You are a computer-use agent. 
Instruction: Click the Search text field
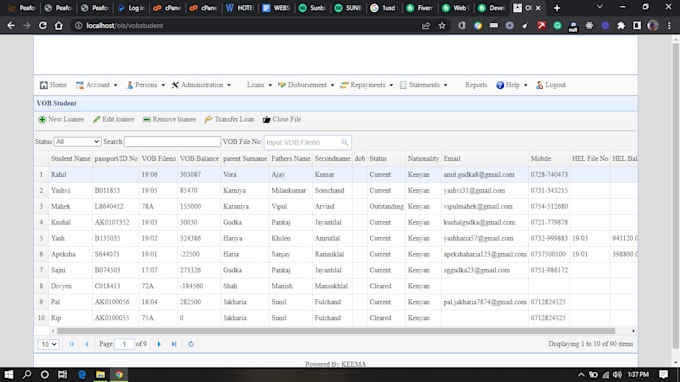click(172, 141)
